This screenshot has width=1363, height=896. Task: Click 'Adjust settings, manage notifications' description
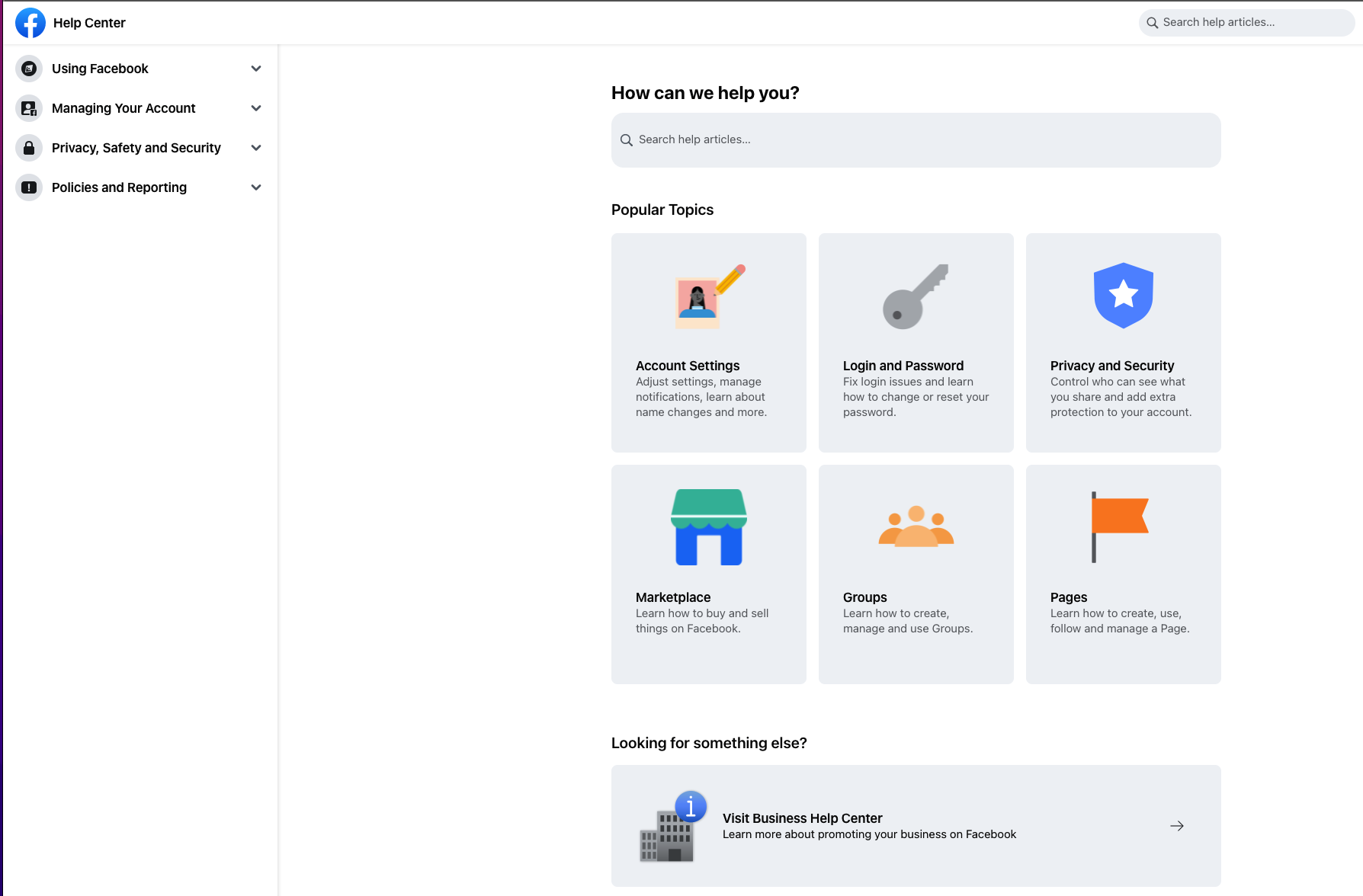(701, 397)
